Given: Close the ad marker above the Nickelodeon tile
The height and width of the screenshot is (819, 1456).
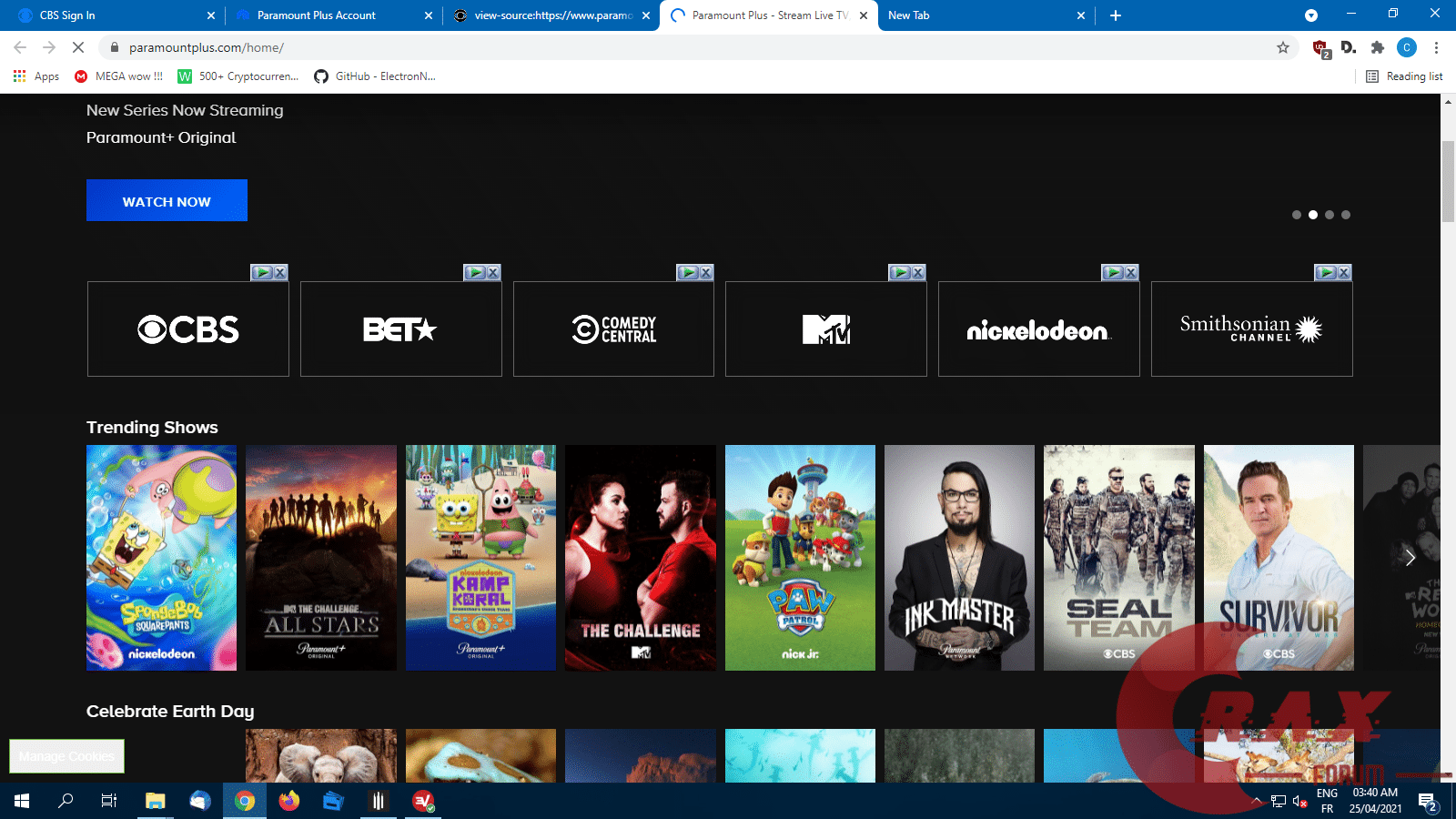Looking at the screenshot, I should tap(1131, 272).
